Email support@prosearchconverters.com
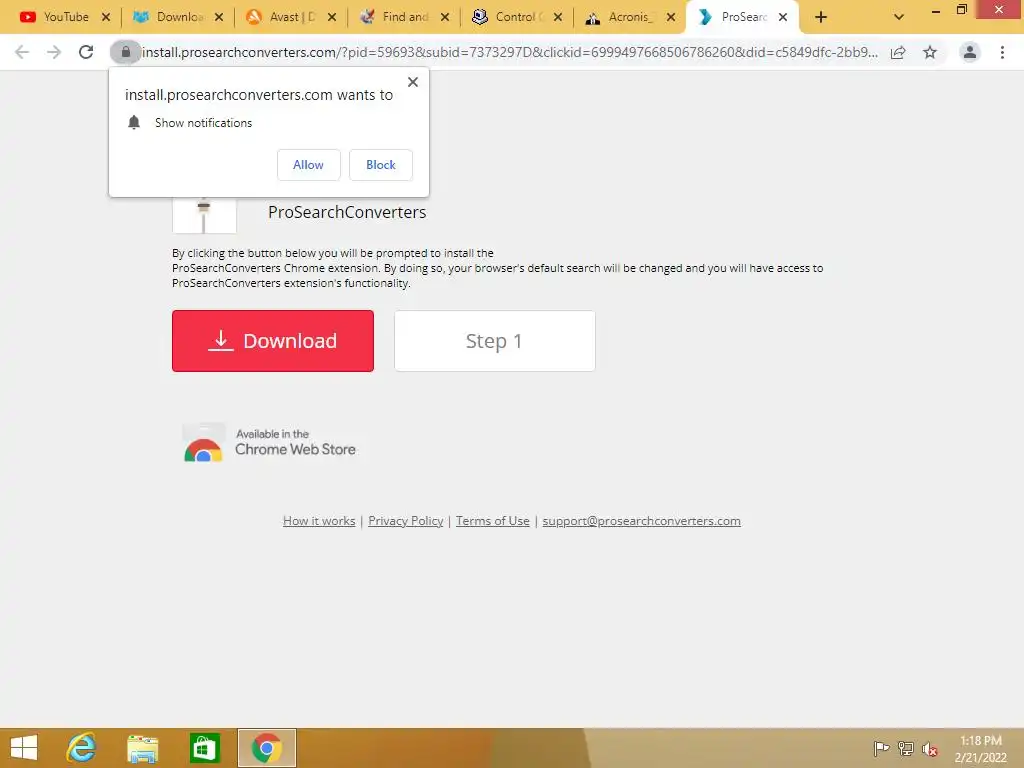 (641, 520)
